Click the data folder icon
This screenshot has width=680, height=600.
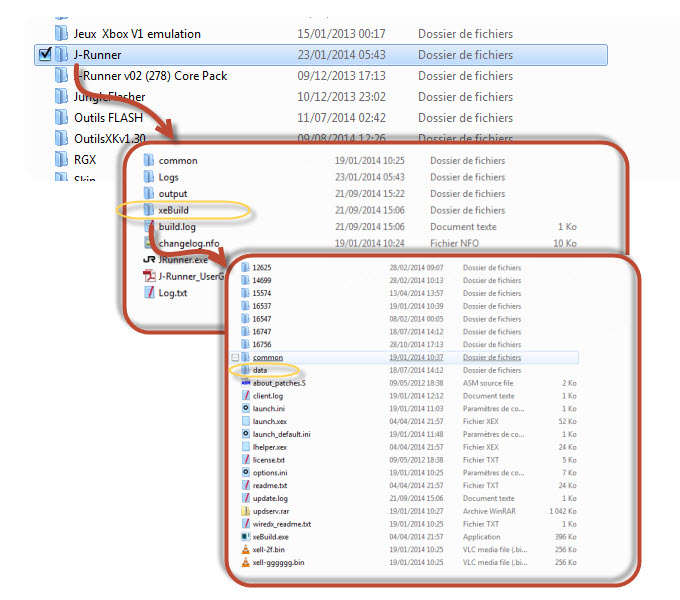point(245,370)
